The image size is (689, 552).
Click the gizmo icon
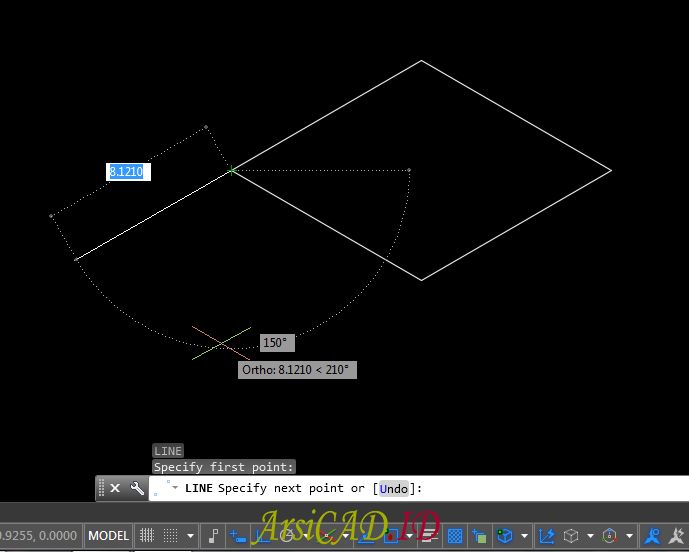(610, 536)
